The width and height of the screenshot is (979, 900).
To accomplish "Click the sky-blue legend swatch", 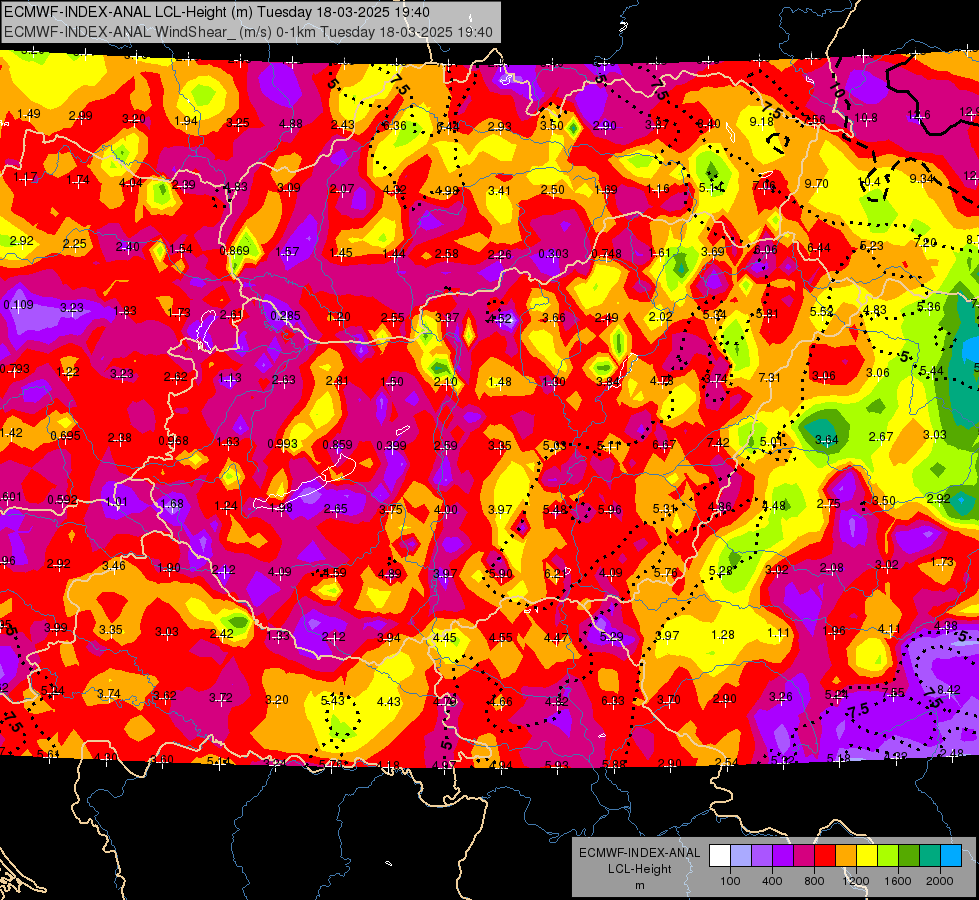I will [x=951, y=856].
